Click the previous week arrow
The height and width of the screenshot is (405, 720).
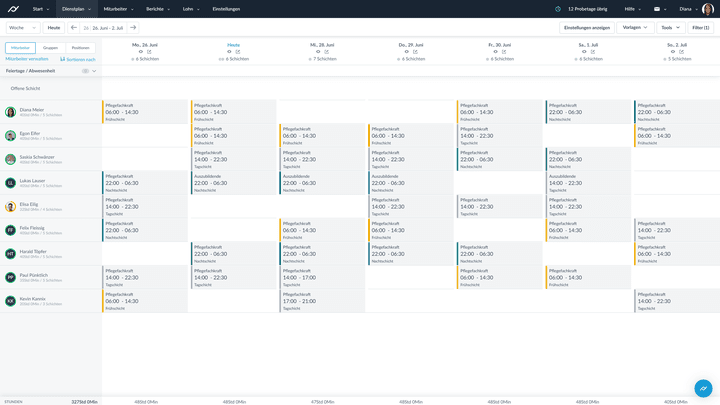[73, 27]
